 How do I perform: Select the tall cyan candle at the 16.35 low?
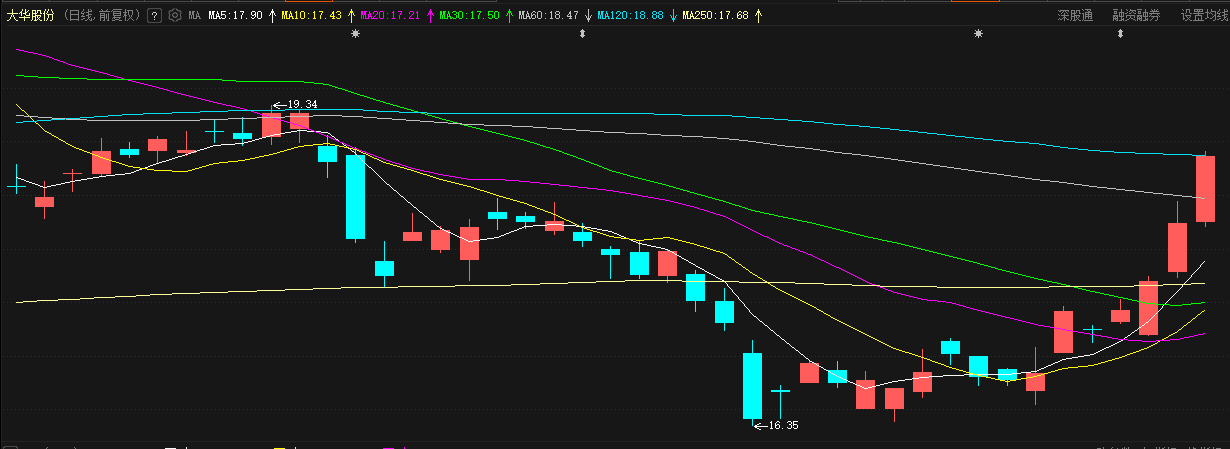[x=752, y=384]
